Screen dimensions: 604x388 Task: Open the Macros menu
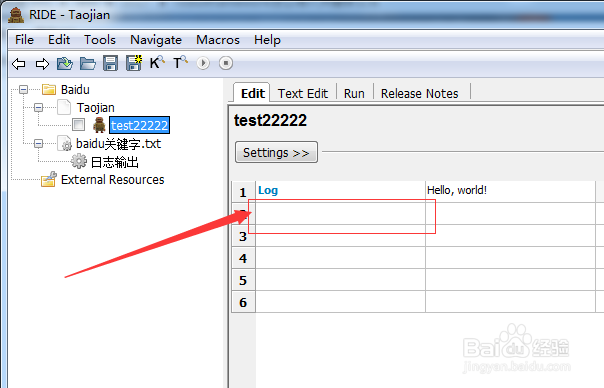point(218,40)
